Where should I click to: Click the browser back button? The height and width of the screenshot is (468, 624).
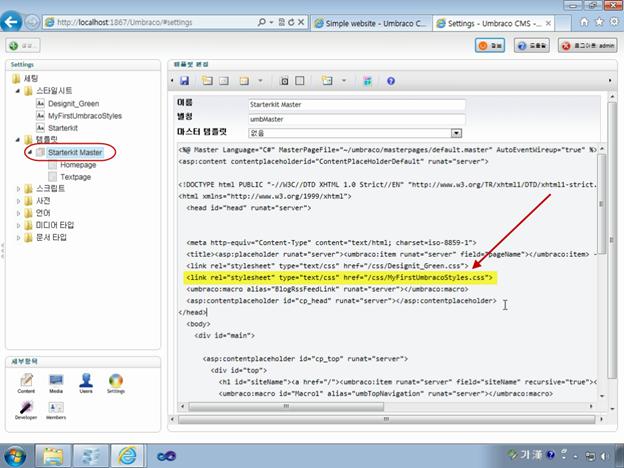[x=11, y=21]
